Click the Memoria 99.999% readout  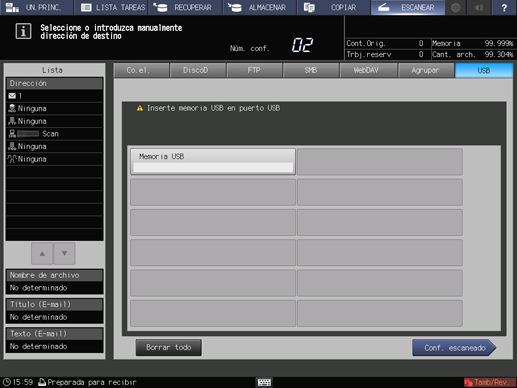tap(473, 43)
